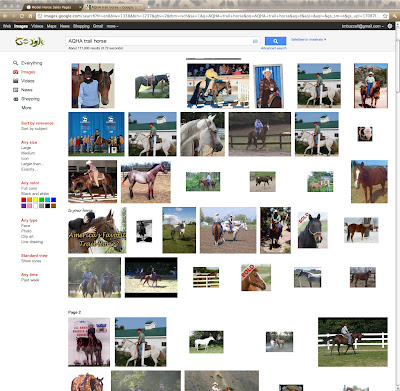
Task: Pick the blue color swatch
Action: pyautogui.click(x=53, y=200)
